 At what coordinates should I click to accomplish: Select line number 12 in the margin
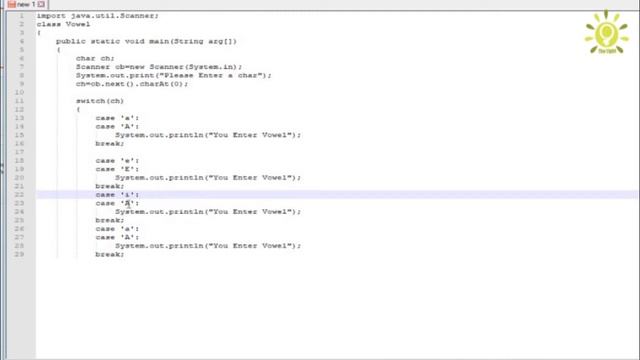pos(19,109)
